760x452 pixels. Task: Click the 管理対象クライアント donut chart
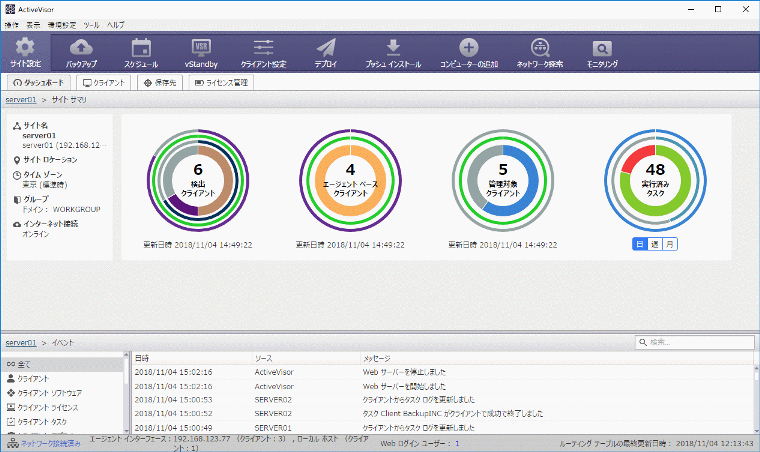[x=503, y=180]
